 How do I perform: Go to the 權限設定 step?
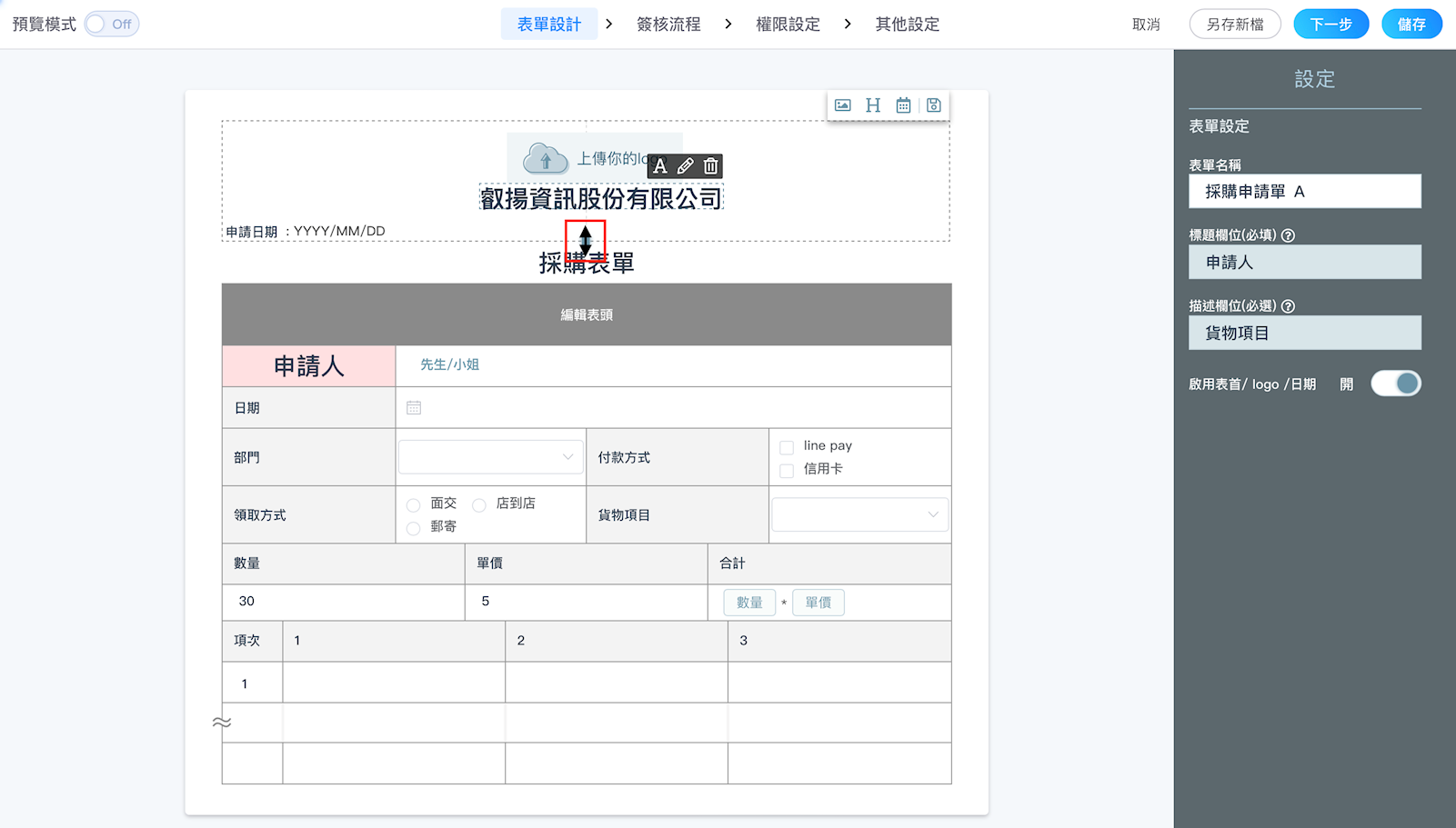pos(788,25)
